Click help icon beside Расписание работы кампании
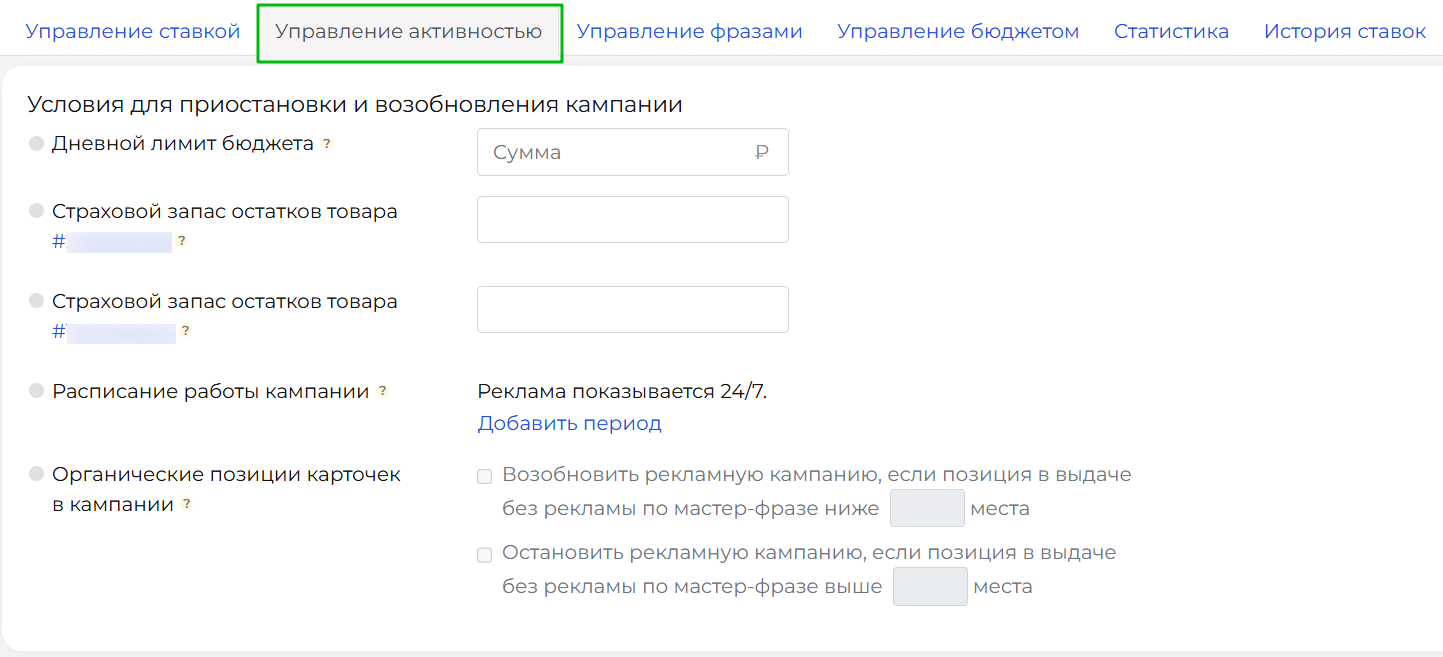Screen dimensions: 1443x657 (x=382, y=392)
